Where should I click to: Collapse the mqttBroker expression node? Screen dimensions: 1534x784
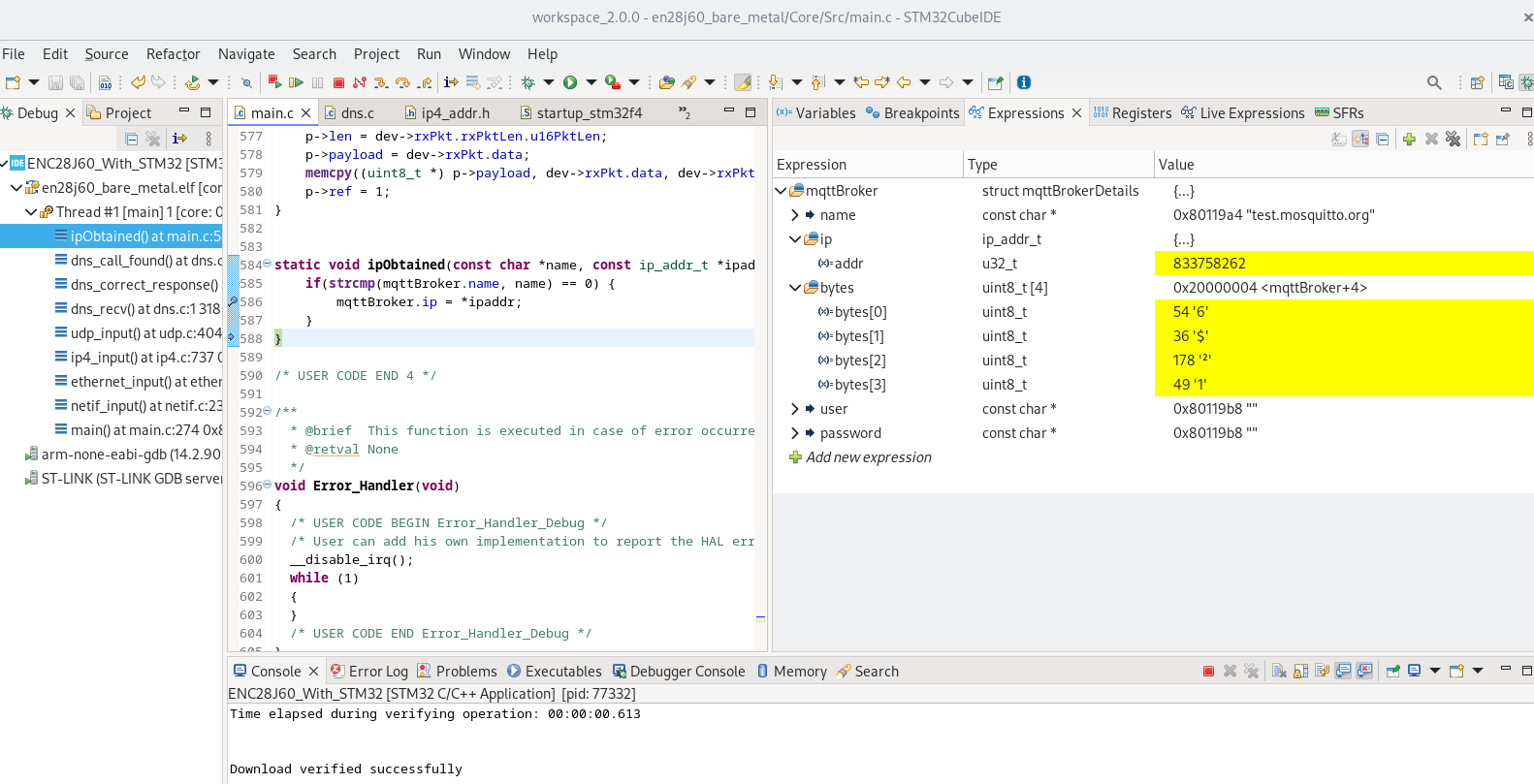tap(781, 191)
